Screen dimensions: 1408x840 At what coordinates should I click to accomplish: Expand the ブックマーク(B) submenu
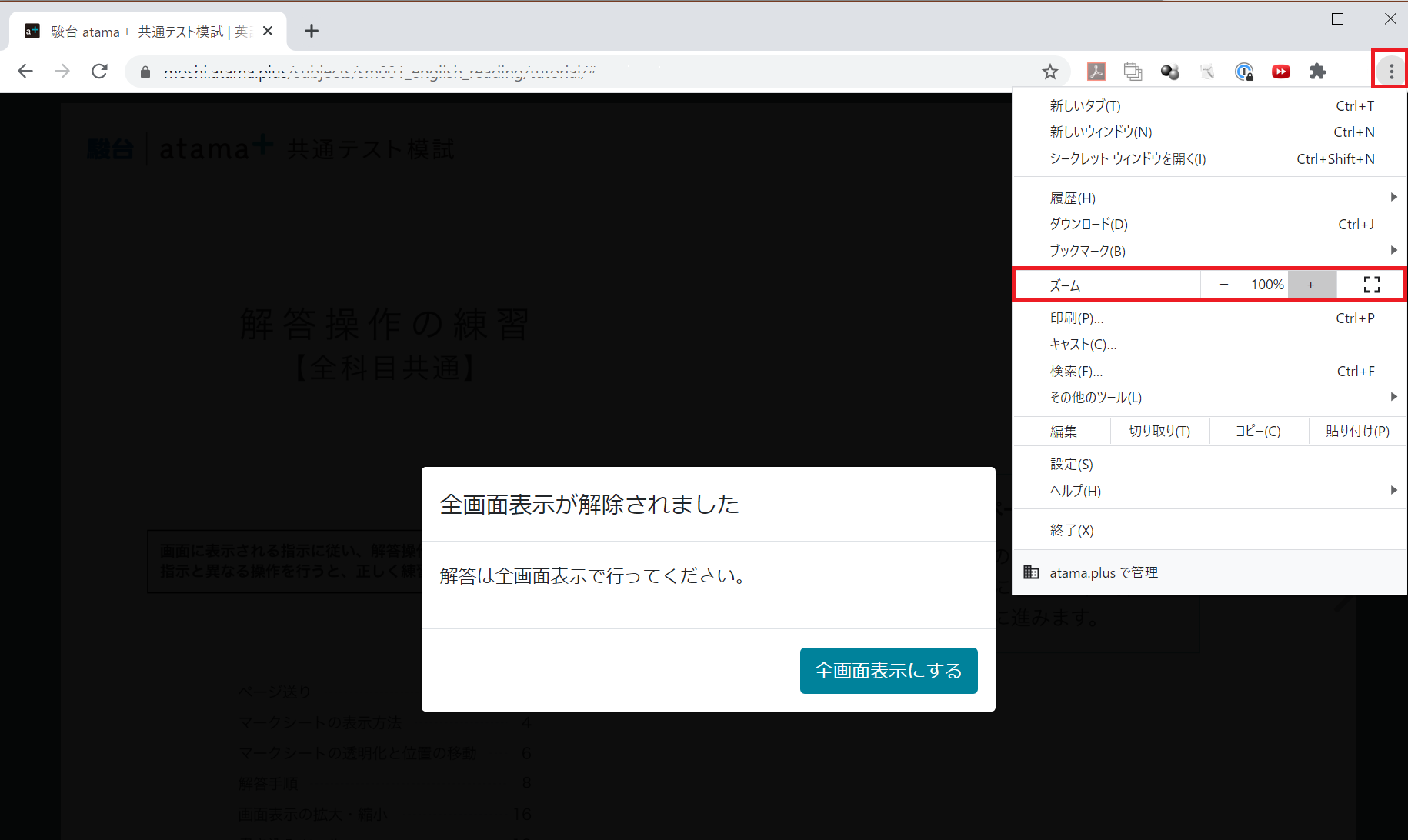(1209, 251)
